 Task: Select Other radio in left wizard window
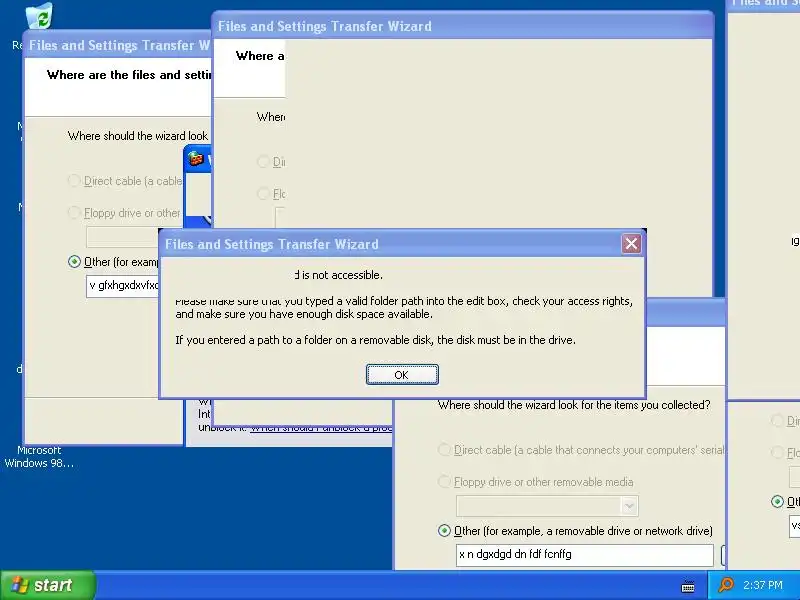tap(74, 262)
